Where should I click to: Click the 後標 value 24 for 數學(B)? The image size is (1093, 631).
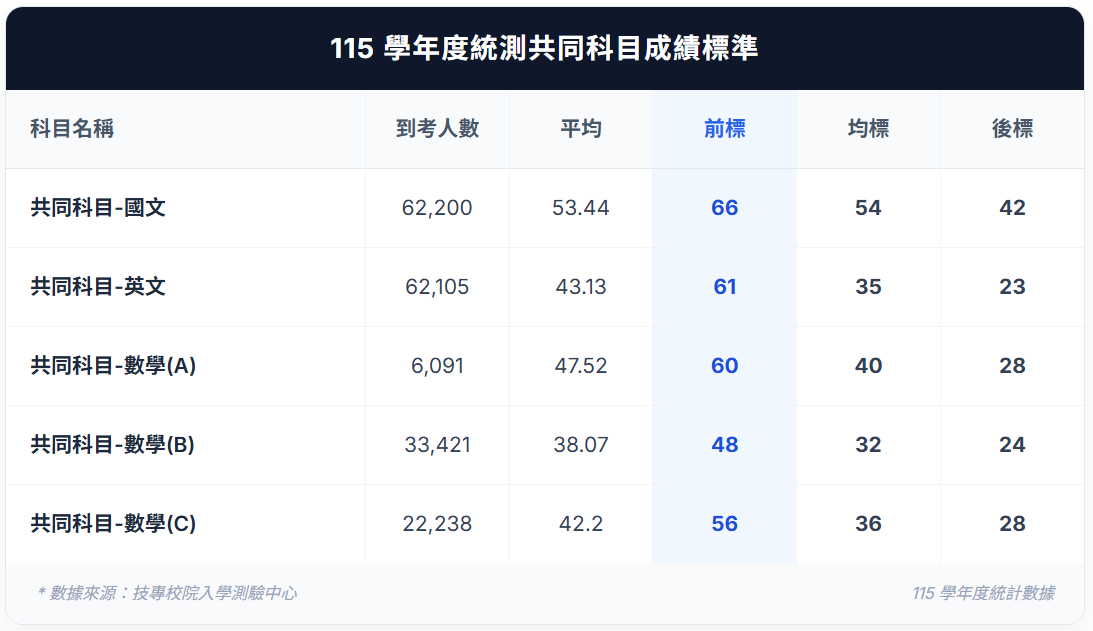point(1012,444)
